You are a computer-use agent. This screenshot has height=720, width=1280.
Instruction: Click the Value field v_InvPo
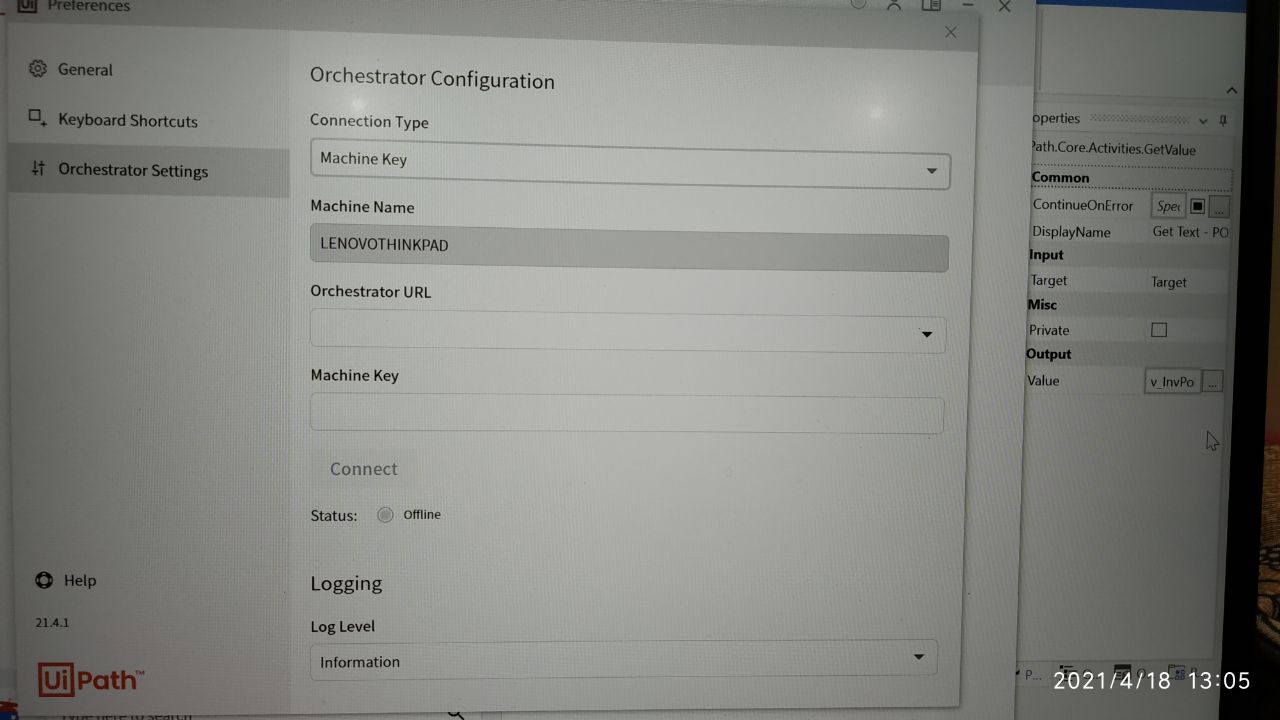tap(1172, 381)
